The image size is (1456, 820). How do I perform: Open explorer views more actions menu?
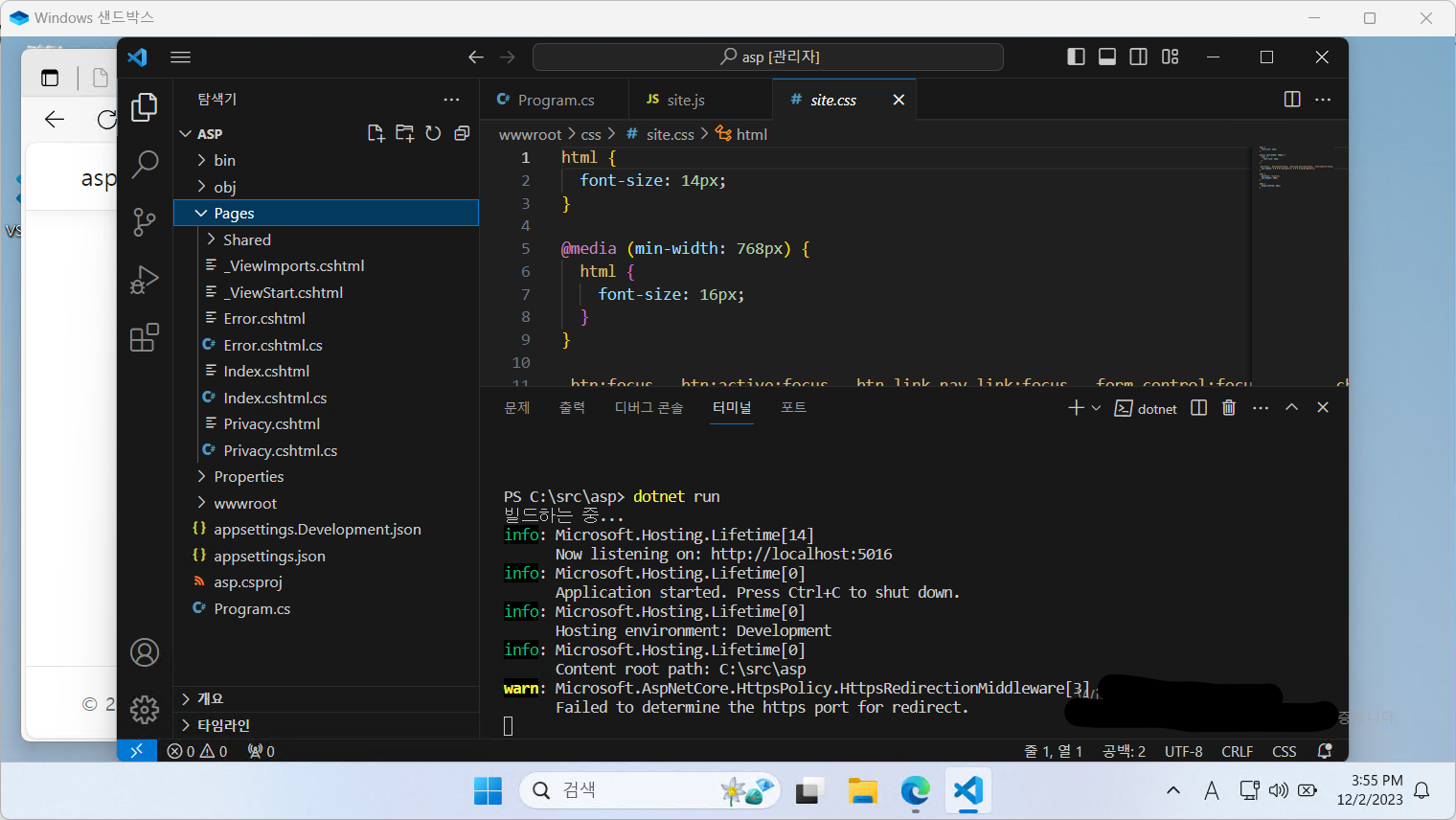click(x=451, y=100)
